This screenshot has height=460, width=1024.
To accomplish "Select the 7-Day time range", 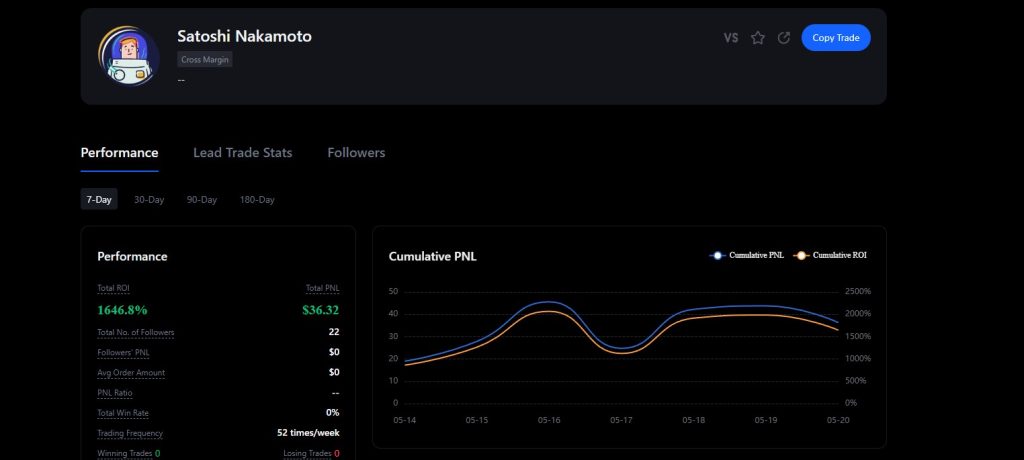I will pyautogui.click(x=99, y=200).
